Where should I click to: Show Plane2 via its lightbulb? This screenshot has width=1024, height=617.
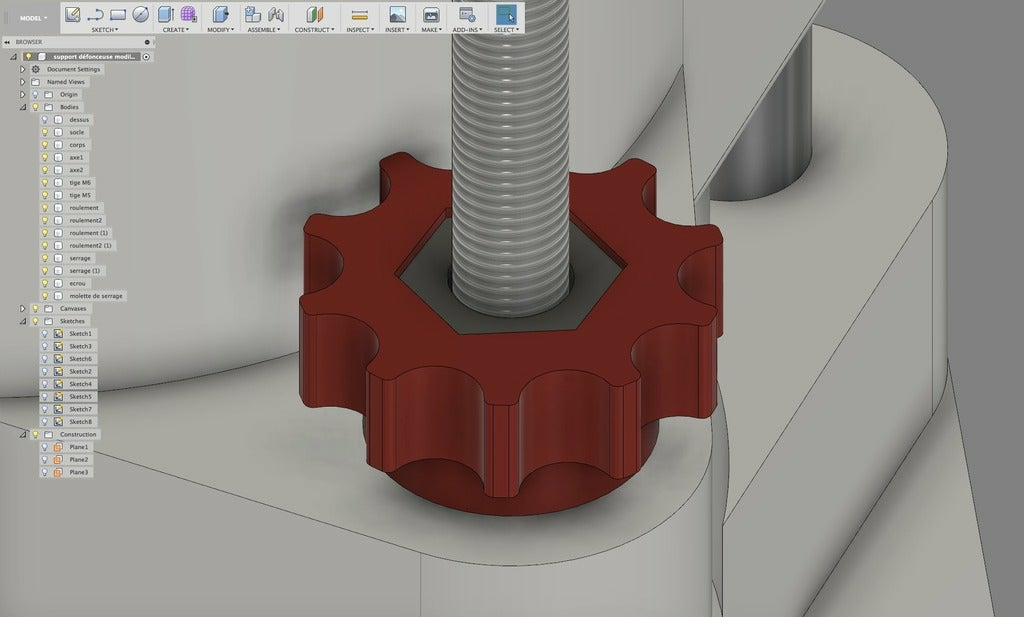coord(45,460)
